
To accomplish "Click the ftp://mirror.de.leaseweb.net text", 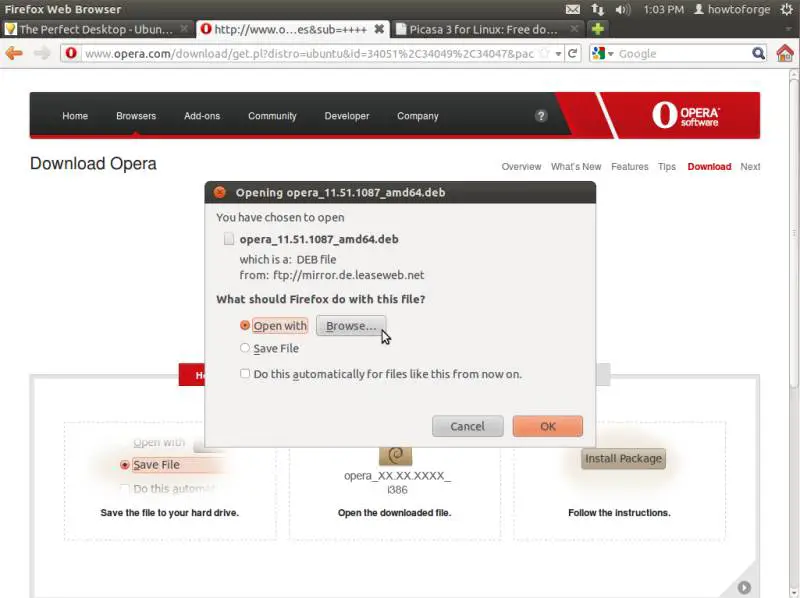I will point(348,275).
